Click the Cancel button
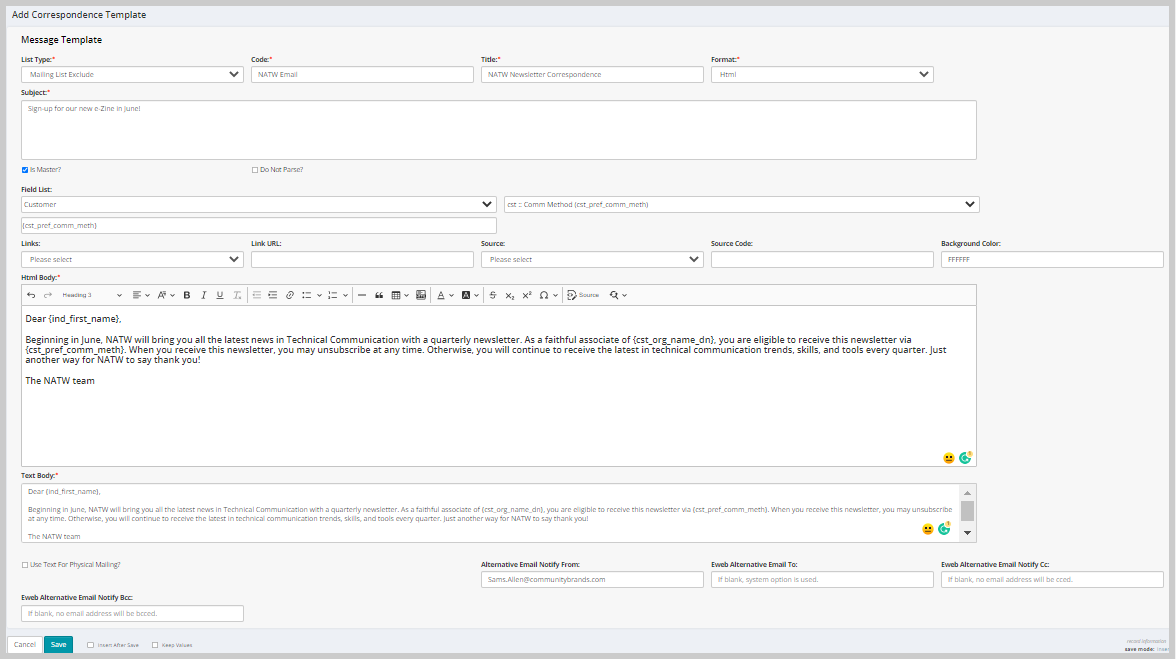Image resolution: width=1176 pixels, height=659 pixels. tap(24, 644)
